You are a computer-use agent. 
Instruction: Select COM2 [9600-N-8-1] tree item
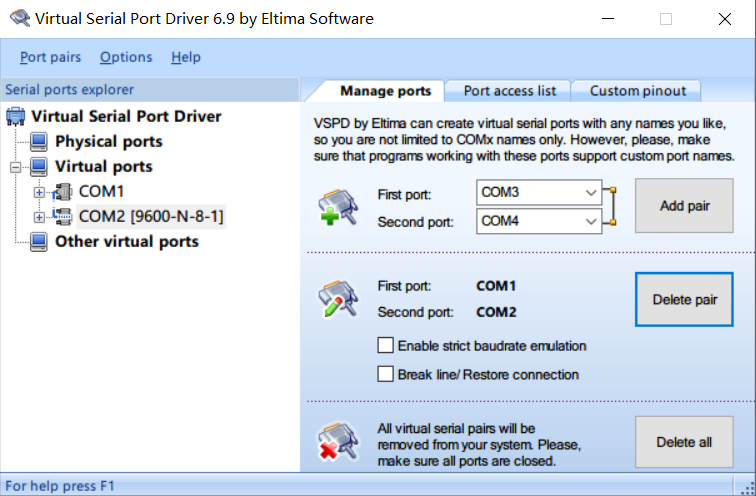click(x=151, y=216)
